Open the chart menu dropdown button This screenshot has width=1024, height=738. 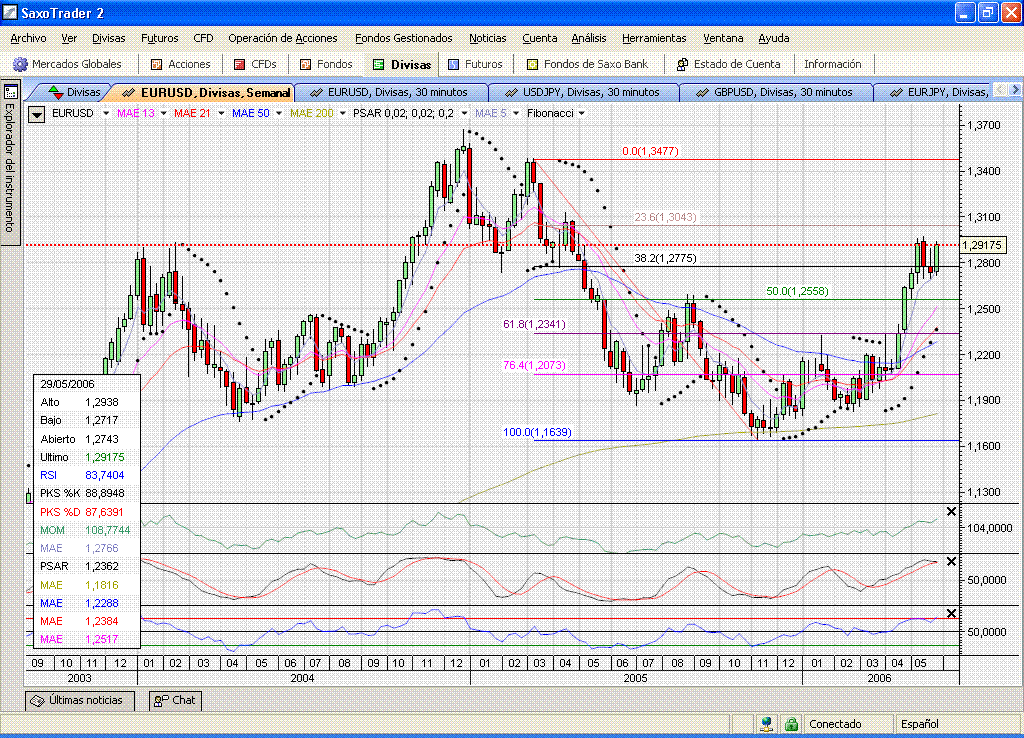pos(37,114)
